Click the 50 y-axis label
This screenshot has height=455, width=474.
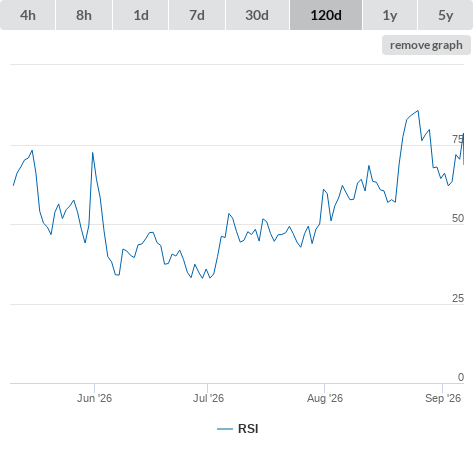[x=458, y=218]
